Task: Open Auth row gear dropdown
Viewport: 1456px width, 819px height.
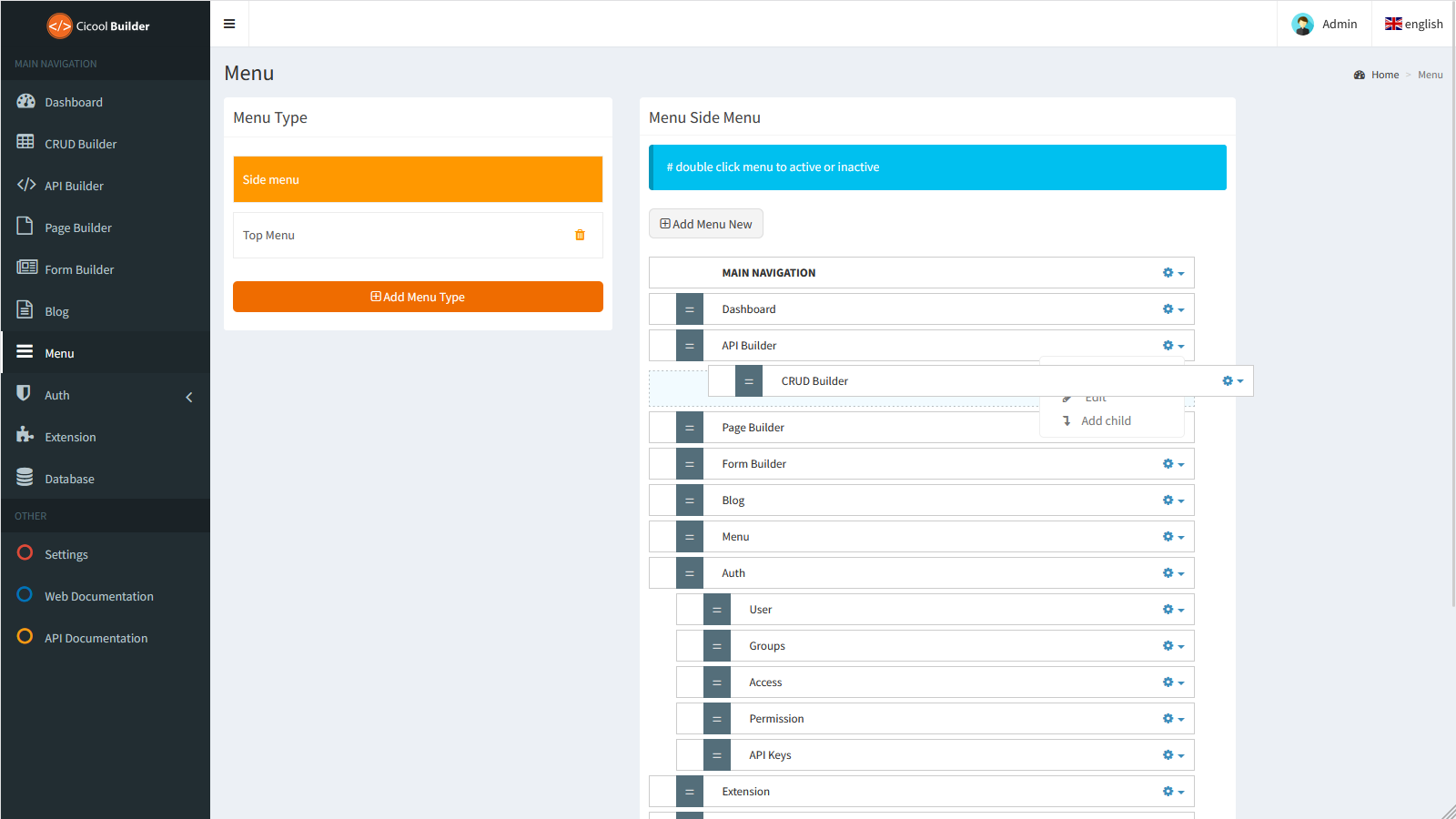Action: click(x=1173, y=573)
